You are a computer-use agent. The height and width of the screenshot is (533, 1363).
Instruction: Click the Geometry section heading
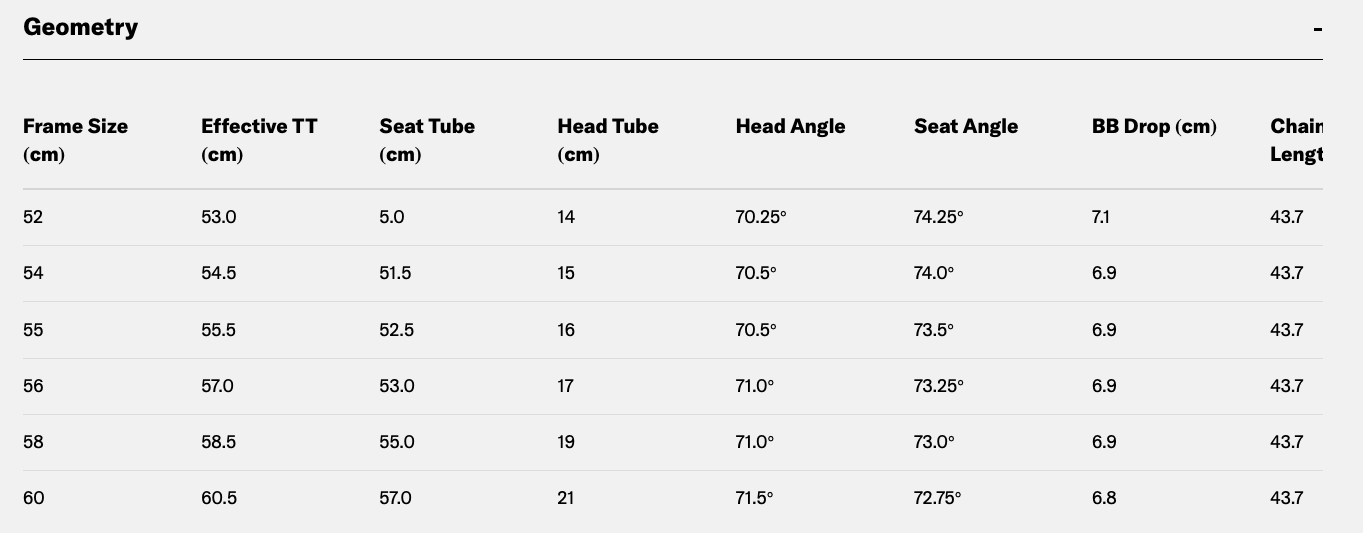point(80,27)
